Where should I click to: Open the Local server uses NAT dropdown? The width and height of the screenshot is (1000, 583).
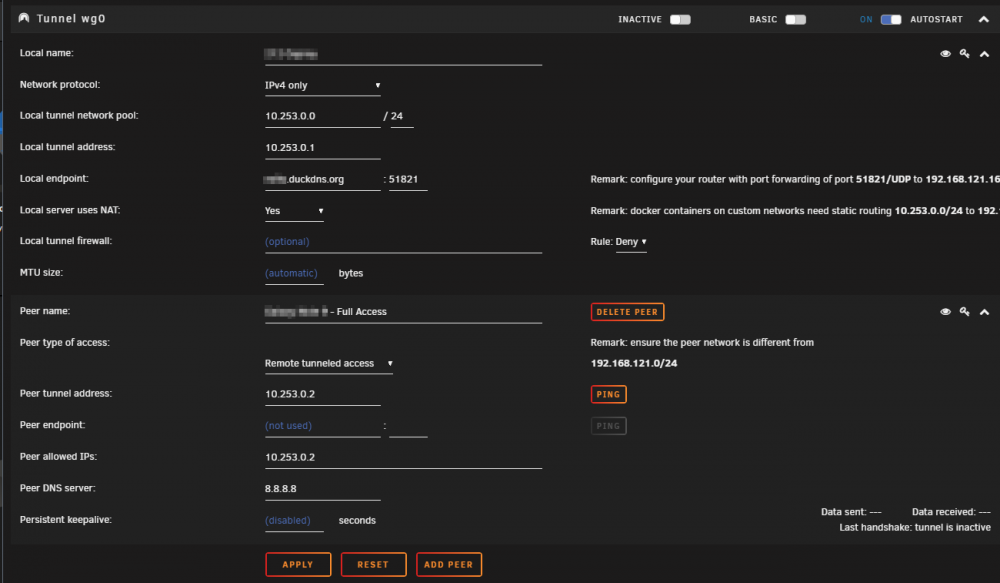pyautogui.click(x=294, y=211)
